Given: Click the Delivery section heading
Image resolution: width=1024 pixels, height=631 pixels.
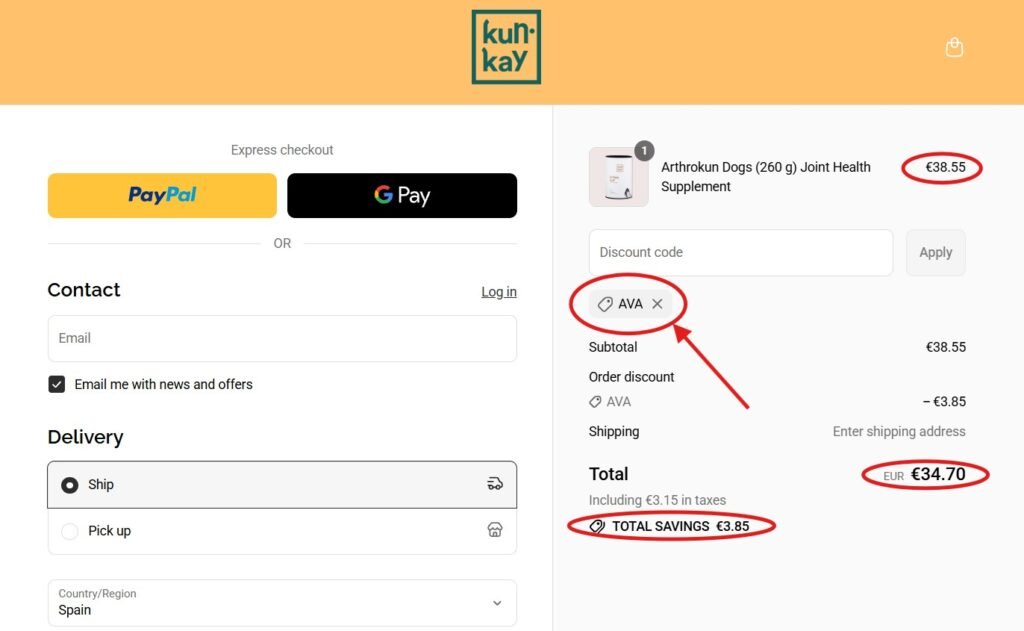Looking at the screenshot, I should click(86, 436).
